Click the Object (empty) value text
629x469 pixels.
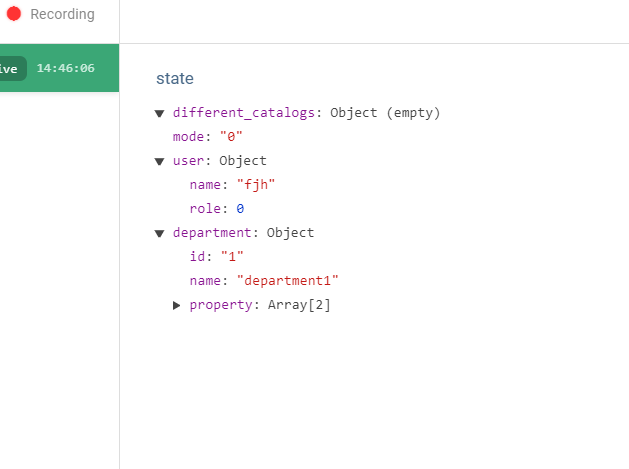[385, 113]
